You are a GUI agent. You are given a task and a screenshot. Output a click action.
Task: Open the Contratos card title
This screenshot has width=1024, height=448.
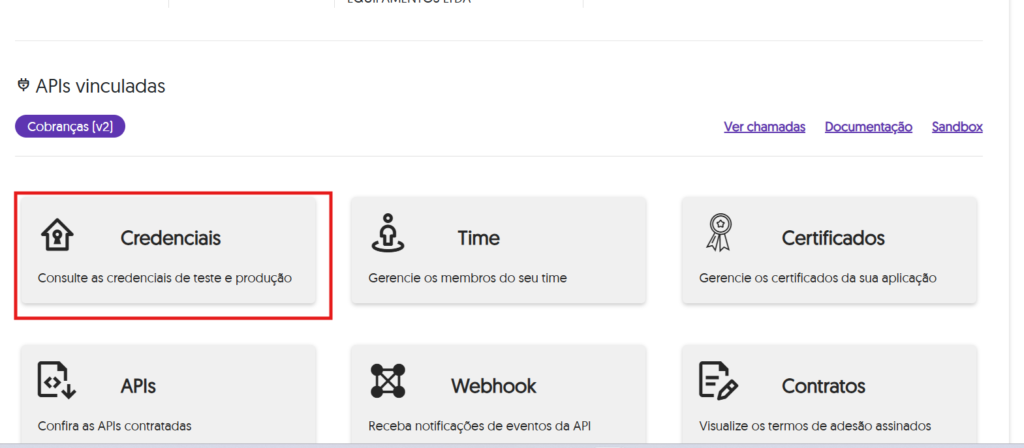tap(823, 386)
